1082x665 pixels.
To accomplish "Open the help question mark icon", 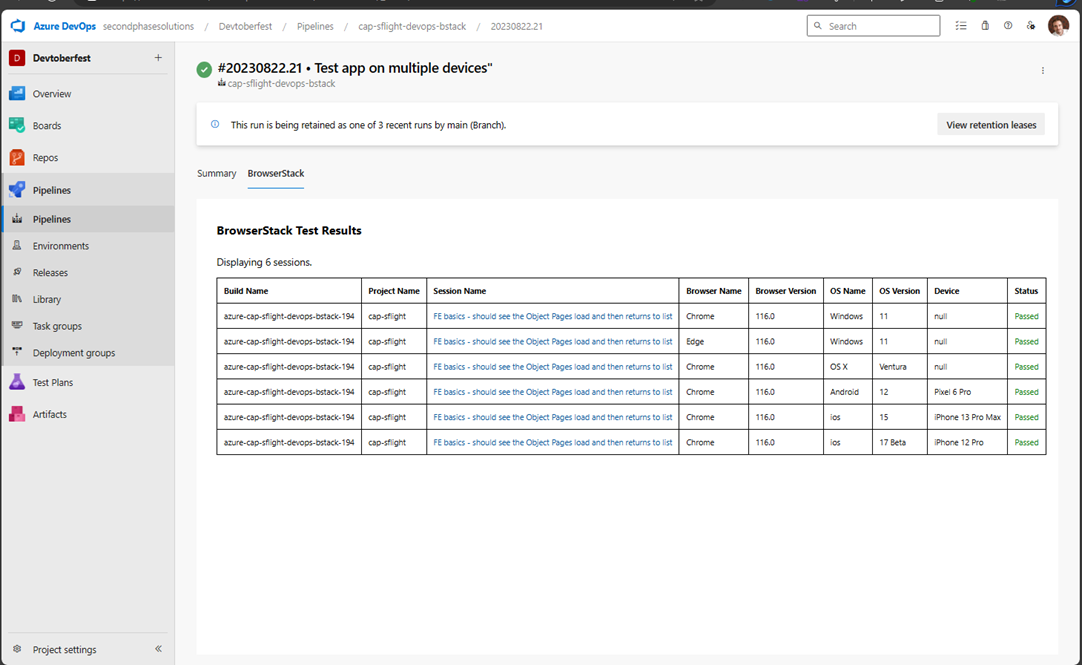I will [x=1008, y=26].
